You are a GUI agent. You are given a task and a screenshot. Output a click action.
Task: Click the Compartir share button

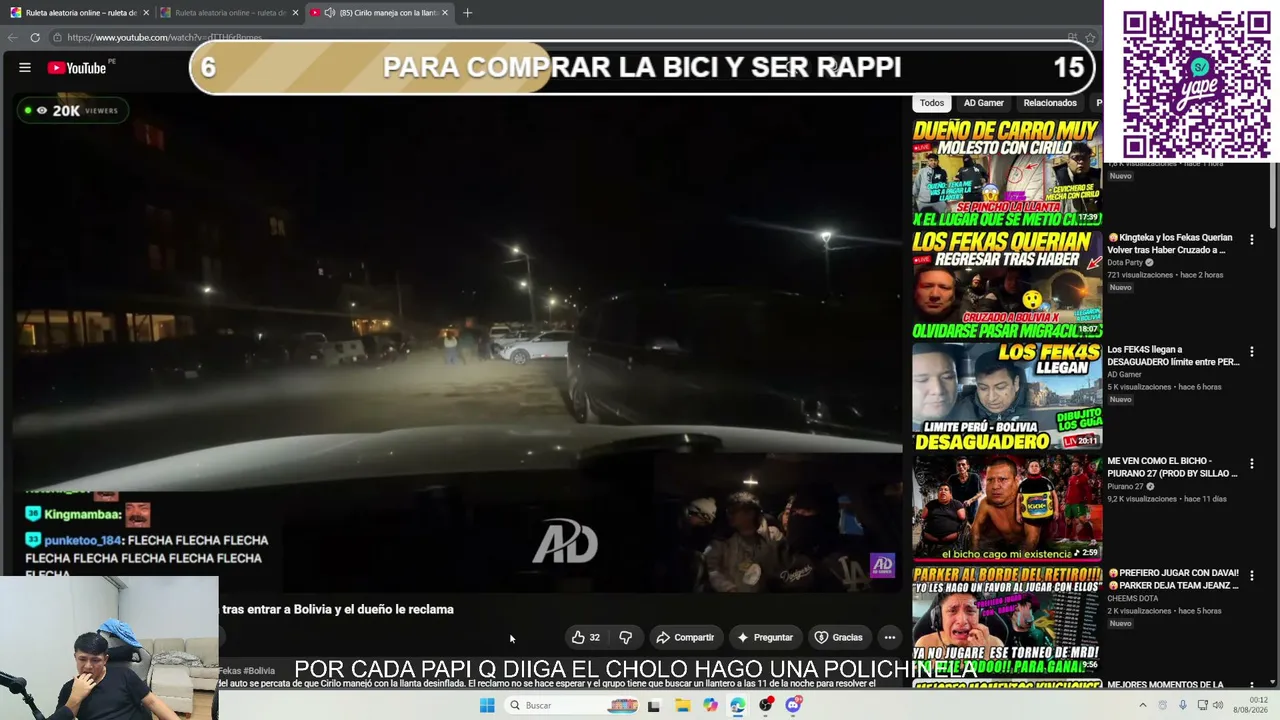[685, 637]
